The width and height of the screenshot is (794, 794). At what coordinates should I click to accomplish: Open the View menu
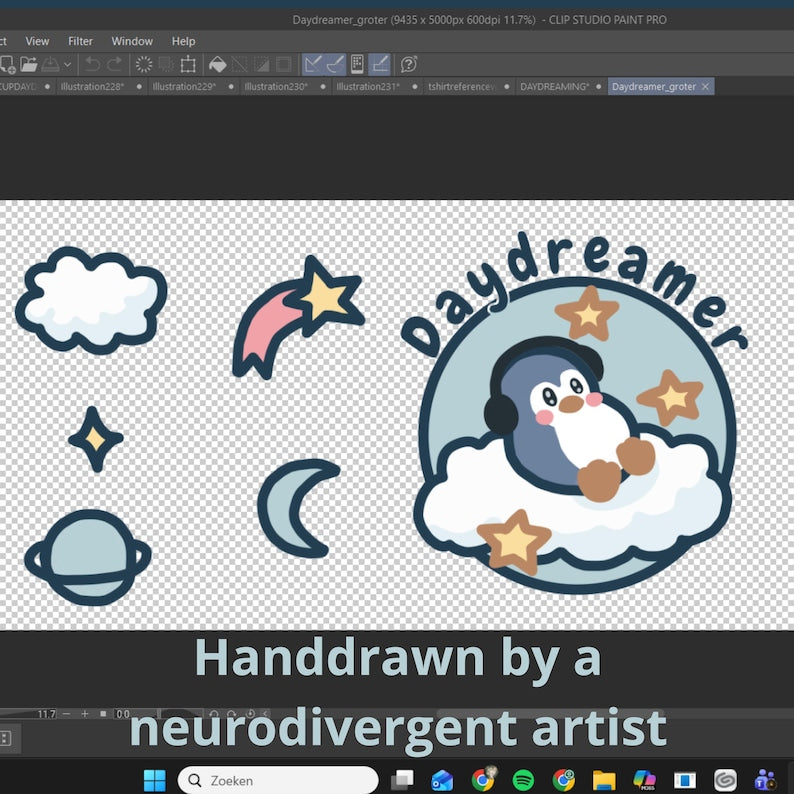coord(37,41)
